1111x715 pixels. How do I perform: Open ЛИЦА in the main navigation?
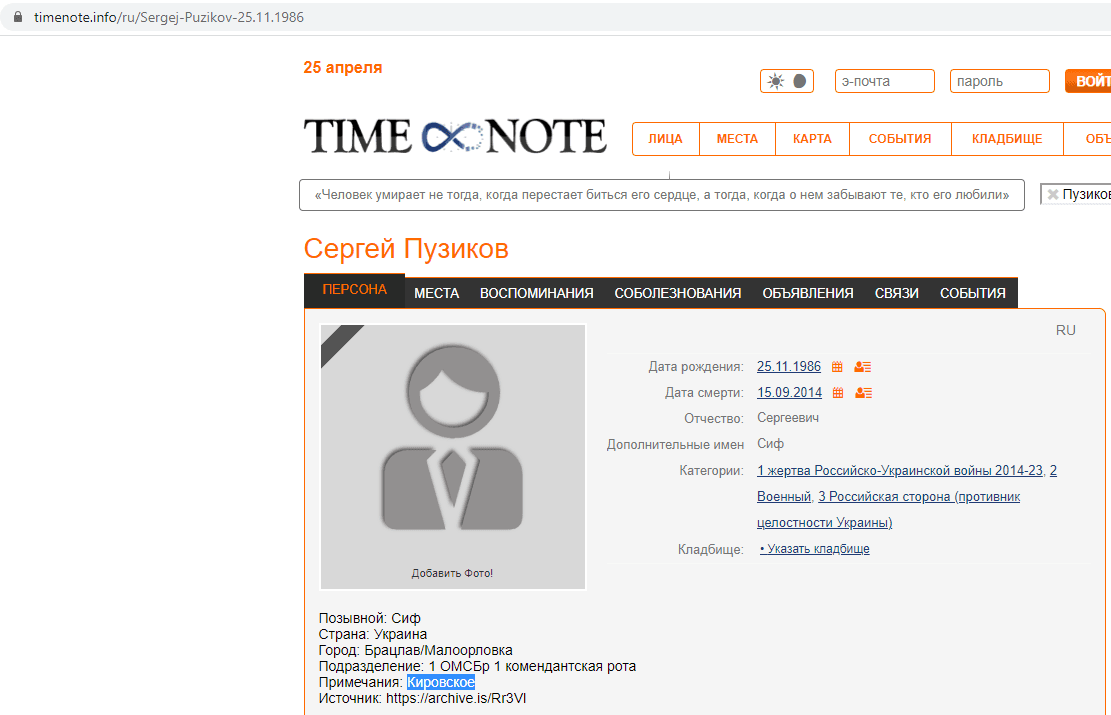tap(665, 139)
